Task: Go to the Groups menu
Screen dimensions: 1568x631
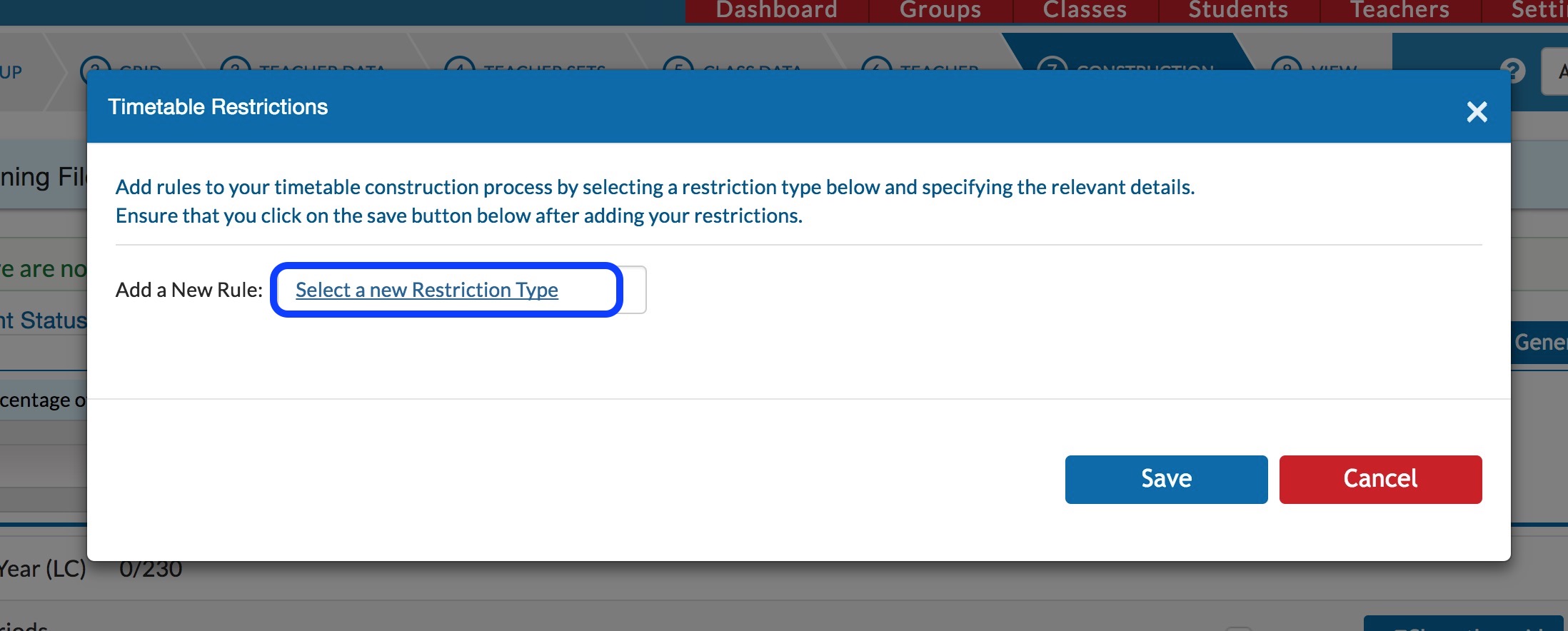Action: coord(940,10)
